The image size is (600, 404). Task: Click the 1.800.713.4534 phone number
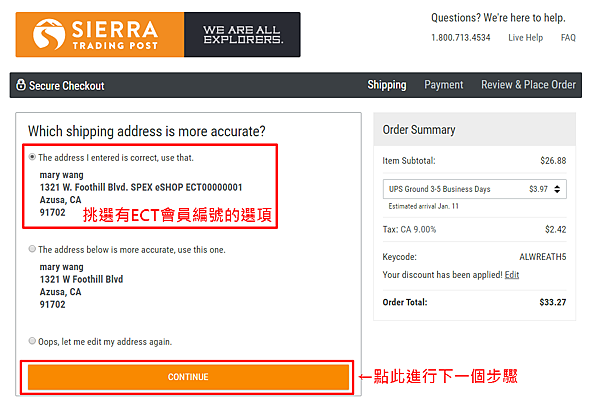tap(461, 37)
